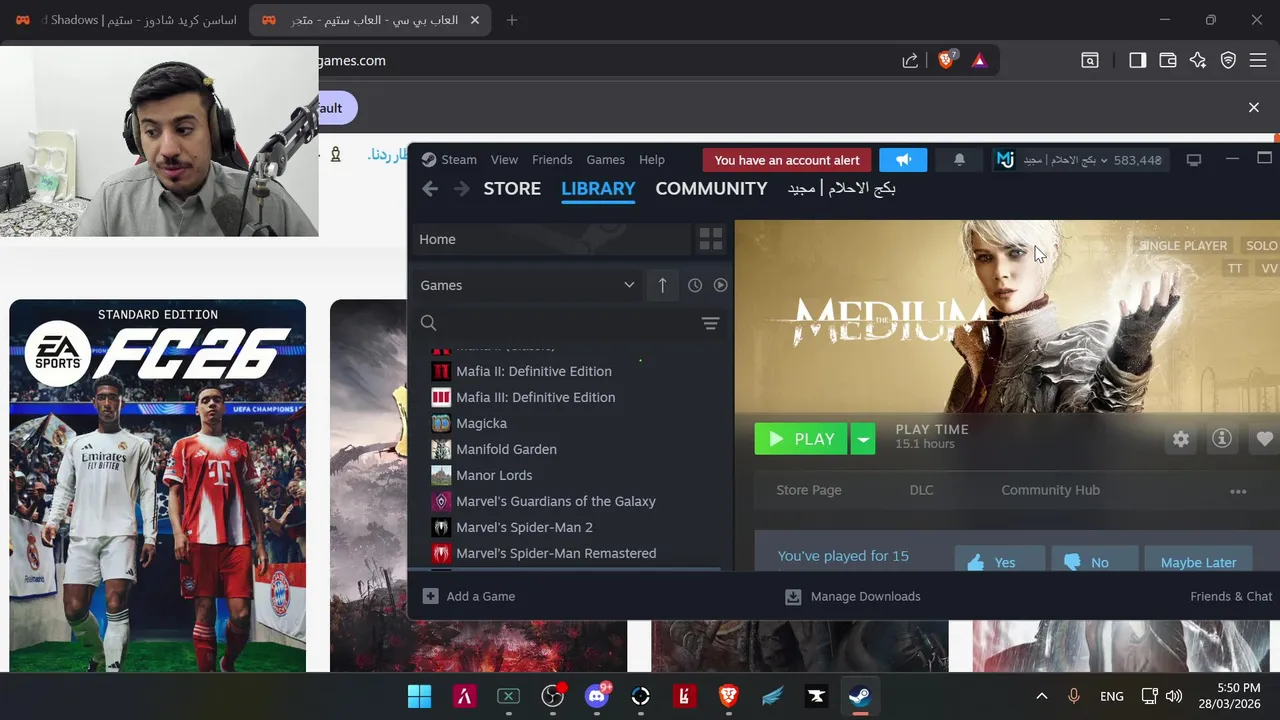Open Brave page search icon

[1090, 60]
